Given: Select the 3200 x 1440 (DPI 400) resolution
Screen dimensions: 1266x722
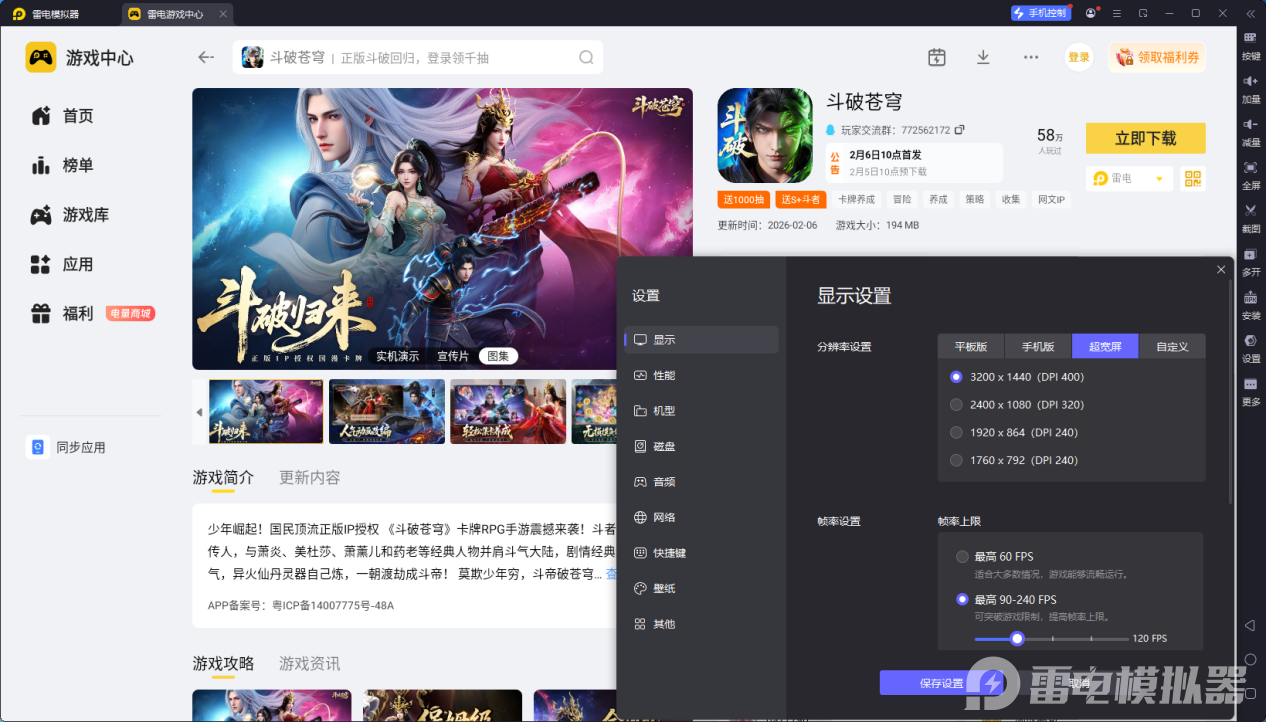Looking at the screenshot, I should pos(956,377).
